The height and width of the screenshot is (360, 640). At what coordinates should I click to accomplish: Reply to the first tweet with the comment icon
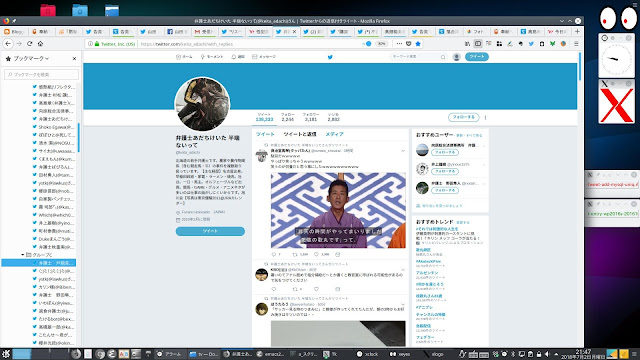274,254
